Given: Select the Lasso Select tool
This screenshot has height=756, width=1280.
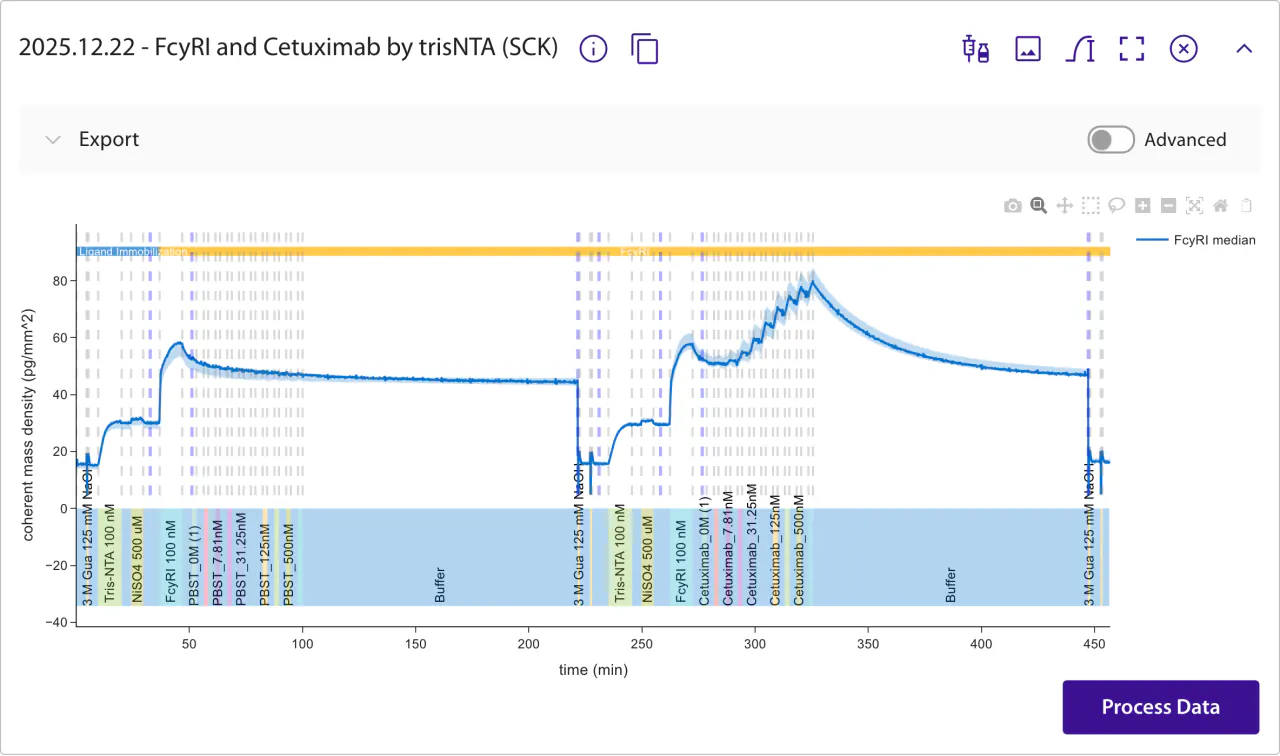Looking at the screenshot, I should pos(1117,206).
